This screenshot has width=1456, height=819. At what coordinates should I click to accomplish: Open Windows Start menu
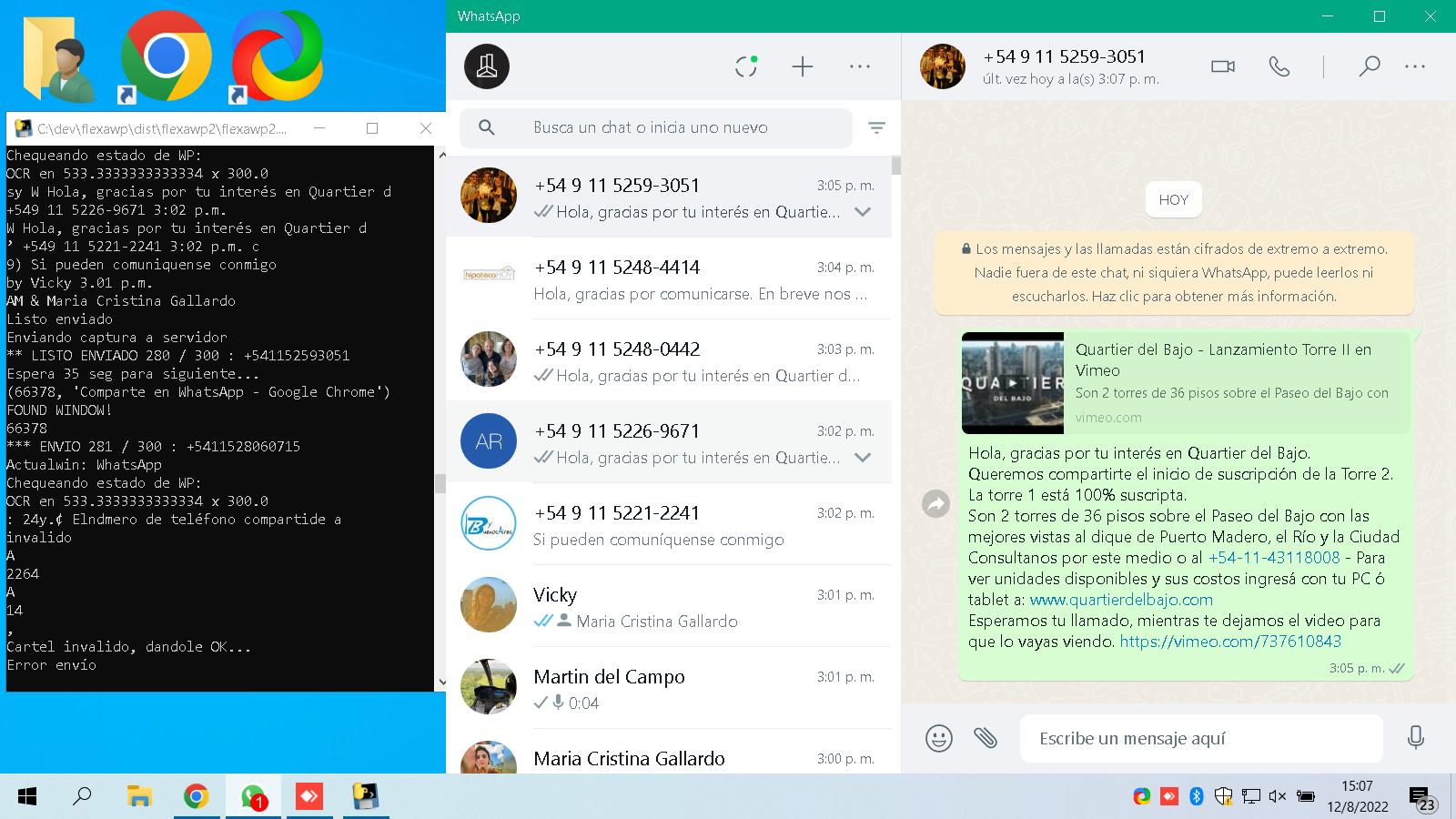tap(27, 797)
